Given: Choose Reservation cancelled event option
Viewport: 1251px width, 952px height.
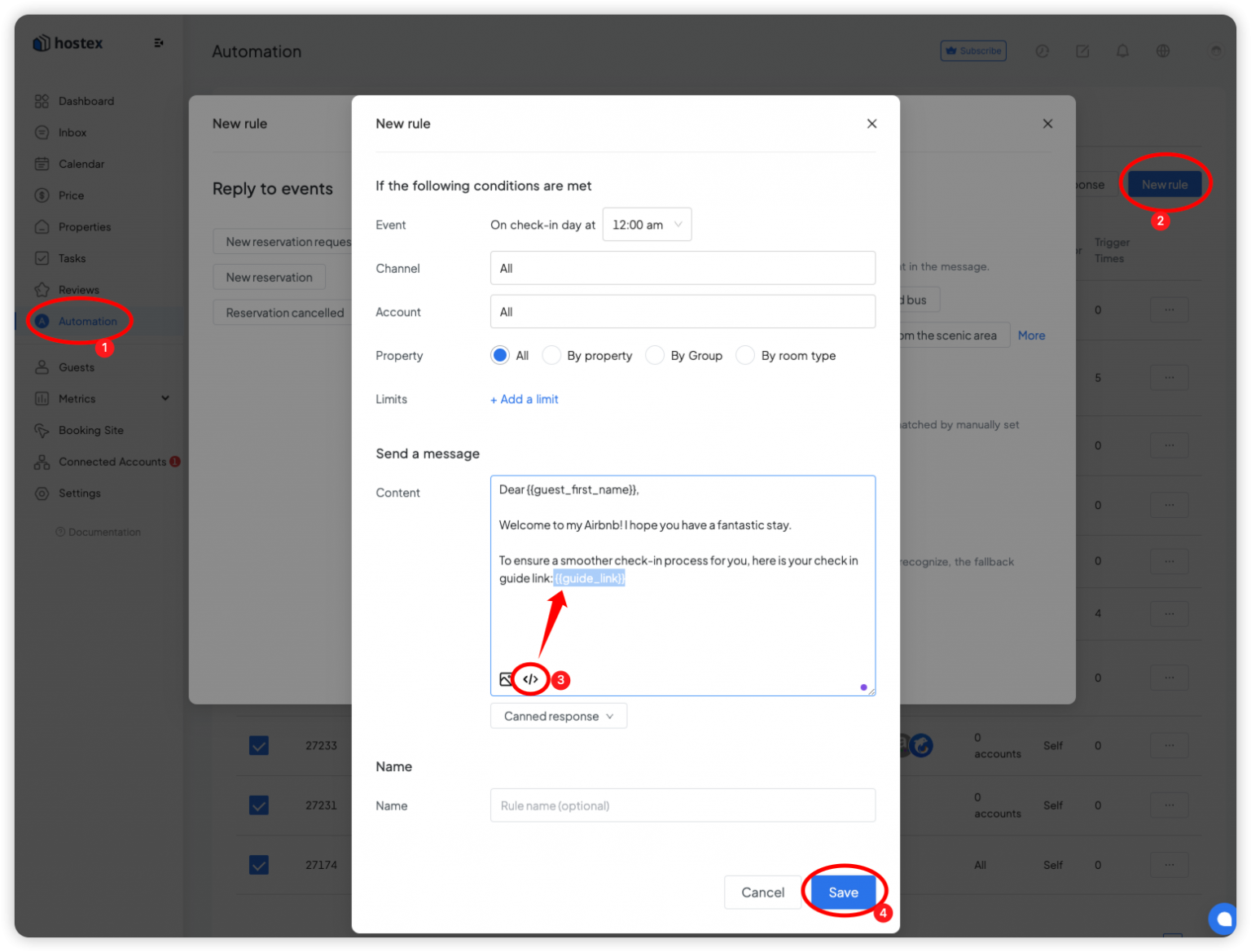Looking at the screenshot, I should point(284,313).
